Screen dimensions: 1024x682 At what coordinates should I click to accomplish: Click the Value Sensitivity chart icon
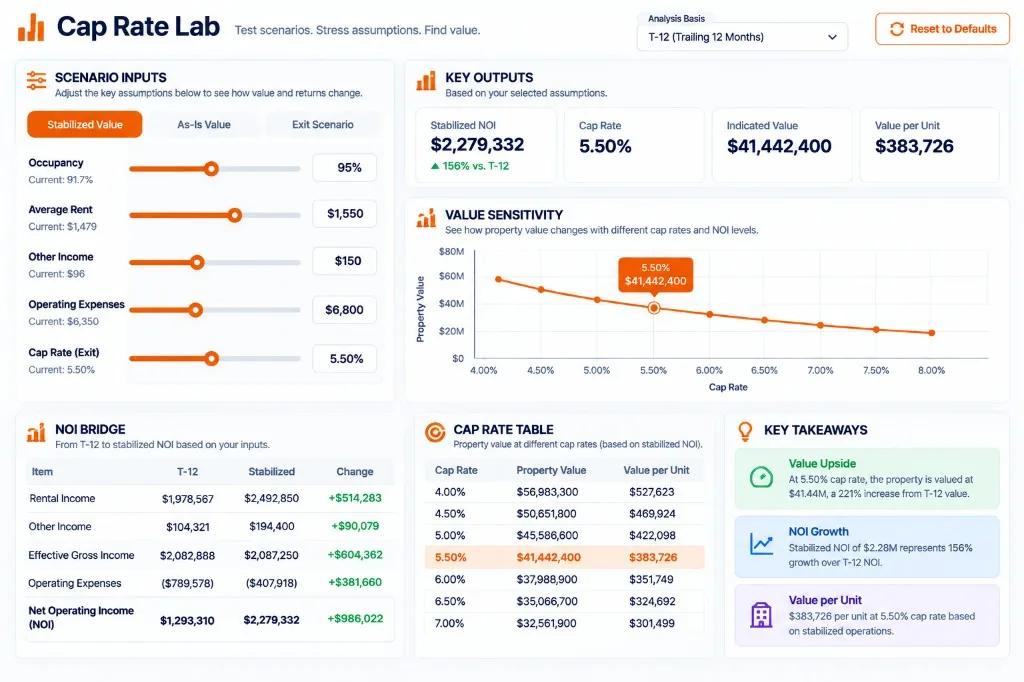coord(426,218)
